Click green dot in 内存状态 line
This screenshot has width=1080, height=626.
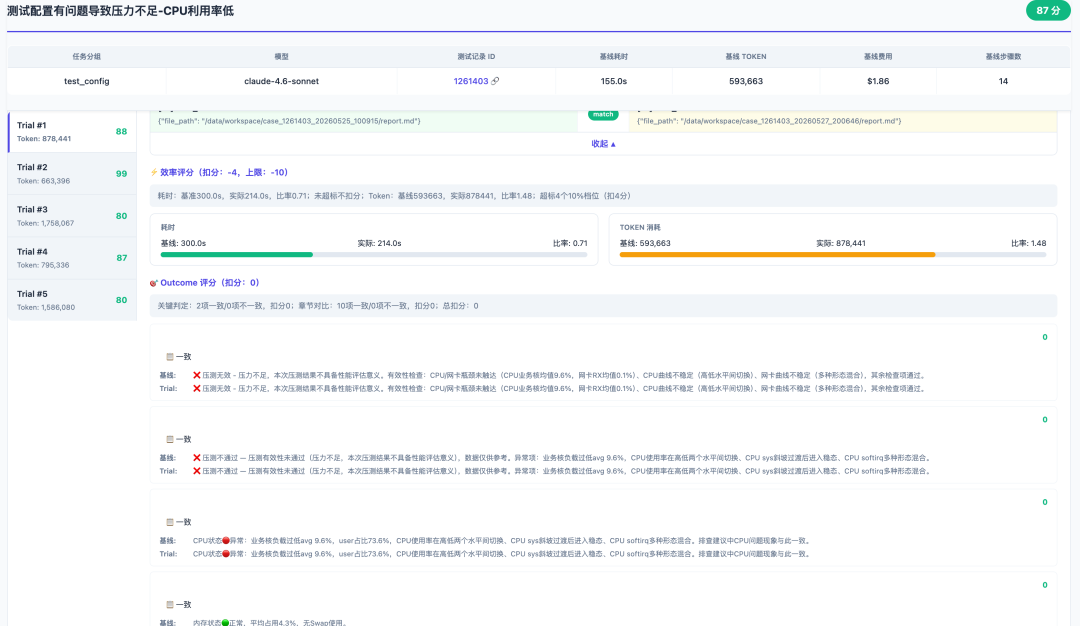pyautogui.click(x=226, y=623)
